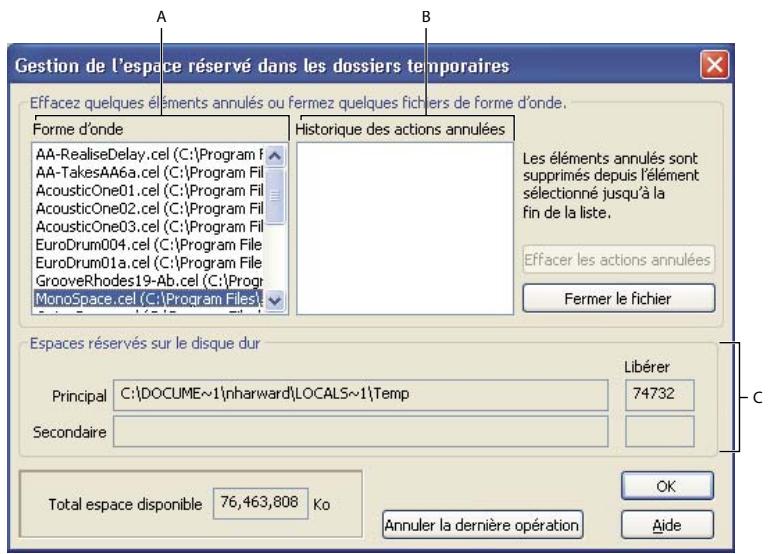
Task: Close the temporary folders dialog window
Action: [715, 65]
